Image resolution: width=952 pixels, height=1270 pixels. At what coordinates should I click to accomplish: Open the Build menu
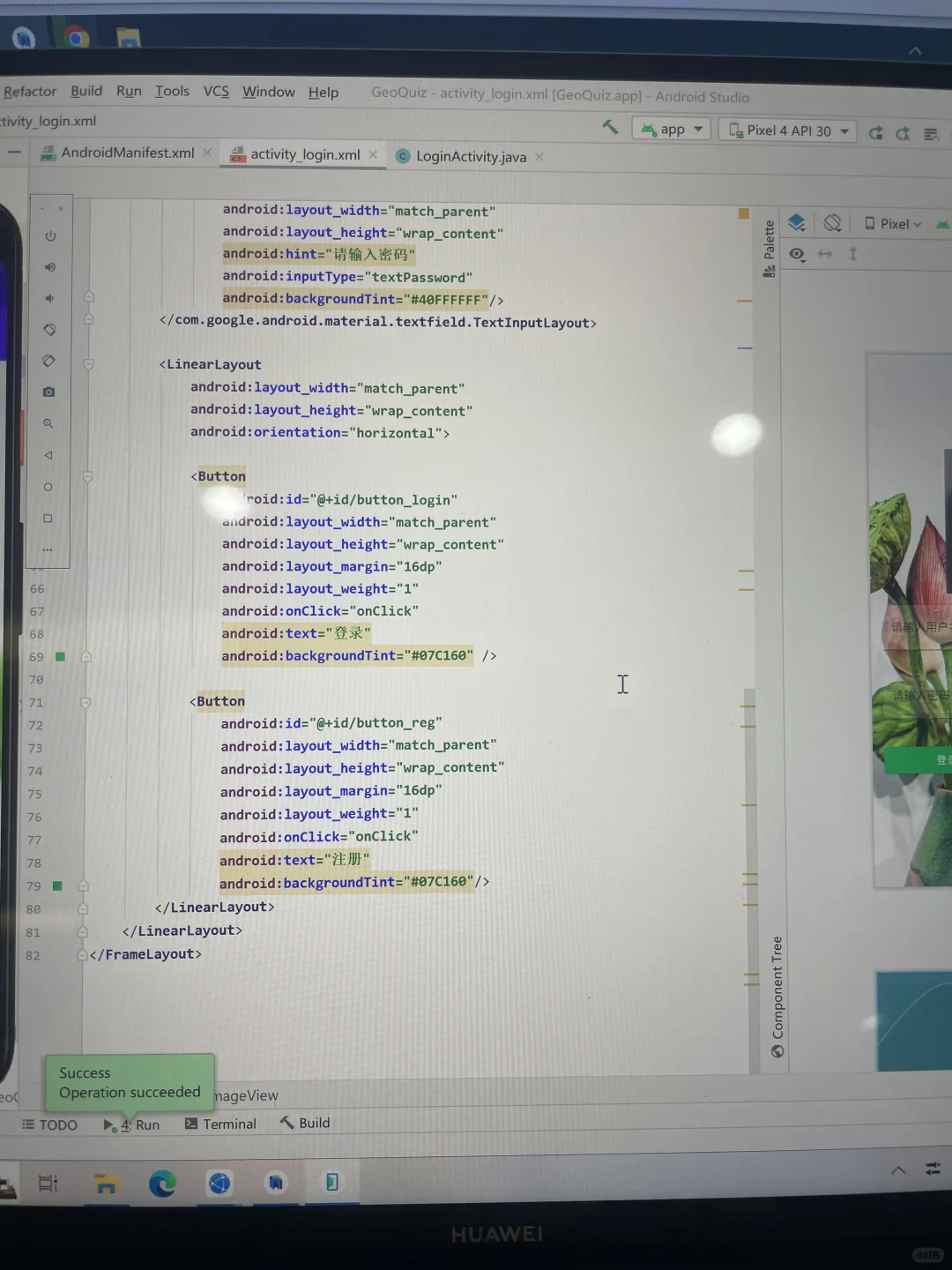pyautogui.click(x=86, y=91)
